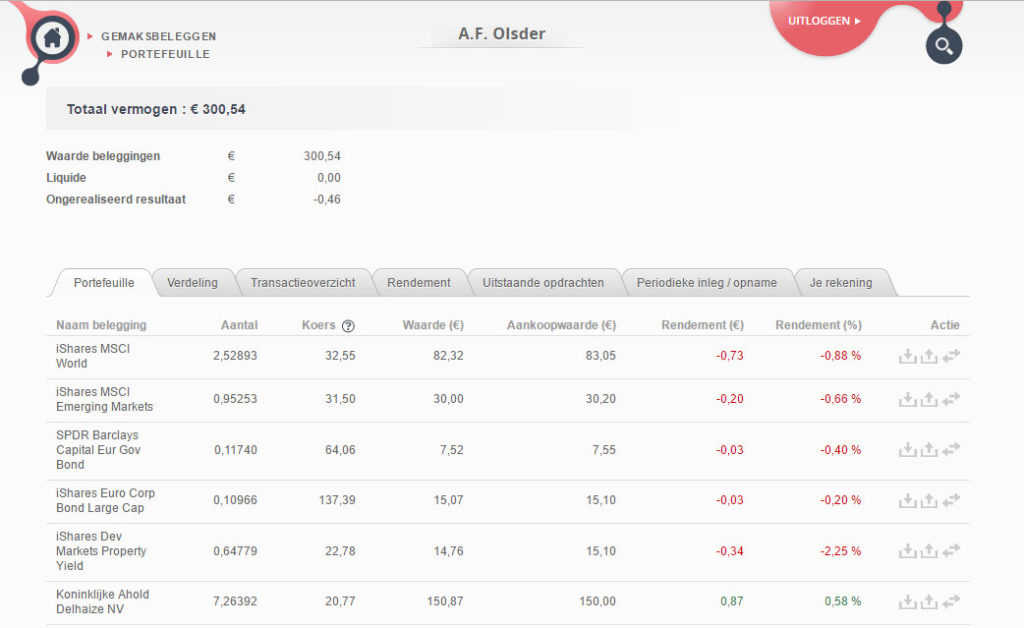The width and height of the screenshot is (1024, 628).
Task: Click the Koers help question mark icon
Action: click(348, 326)
